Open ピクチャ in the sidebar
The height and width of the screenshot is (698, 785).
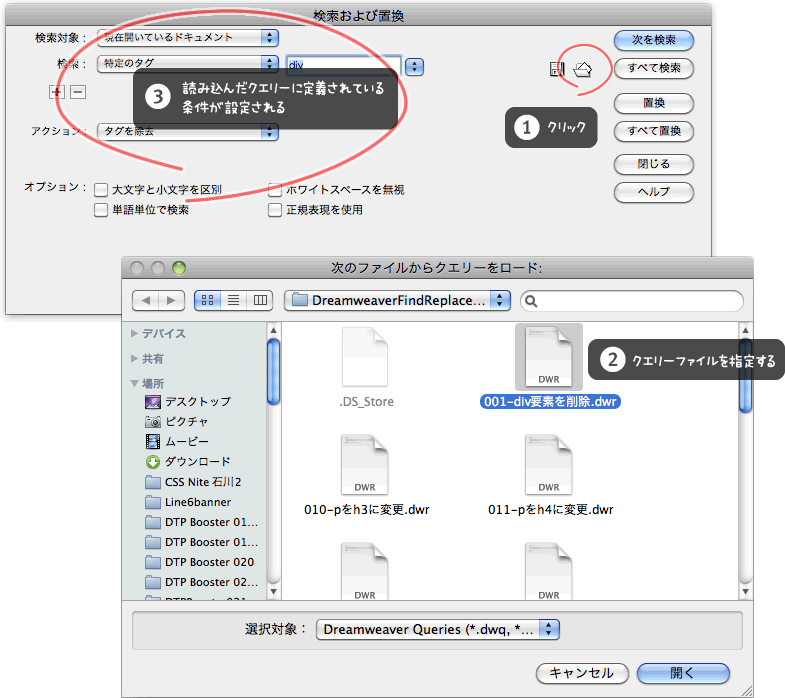click(x=176, y=422)
